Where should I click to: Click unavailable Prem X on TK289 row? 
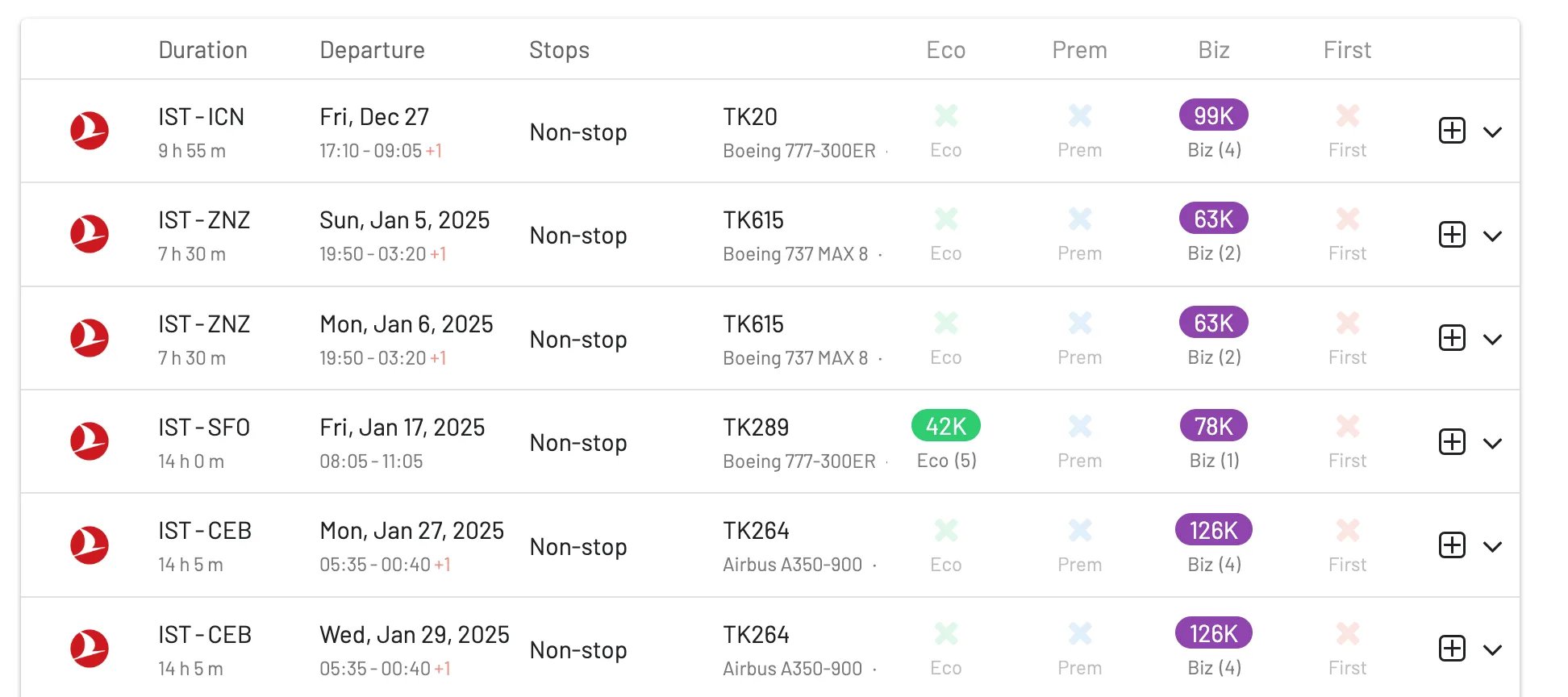pos(1080,426)
